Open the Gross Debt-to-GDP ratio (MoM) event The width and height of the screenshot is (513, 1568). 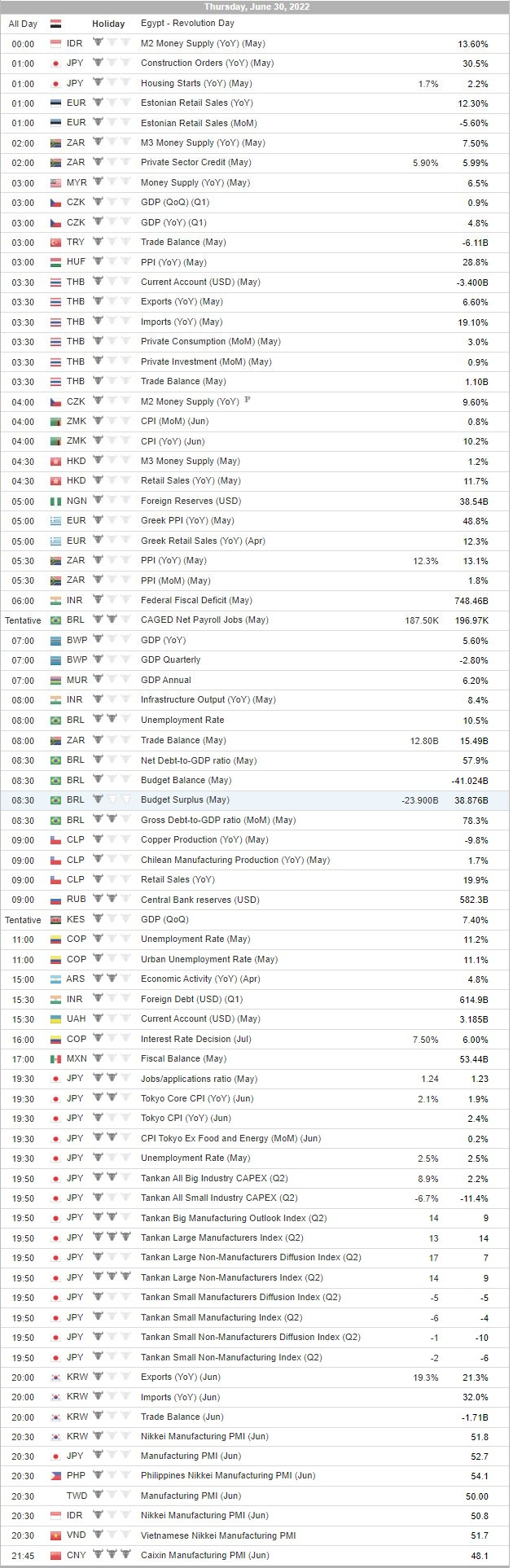coord(218,821)
